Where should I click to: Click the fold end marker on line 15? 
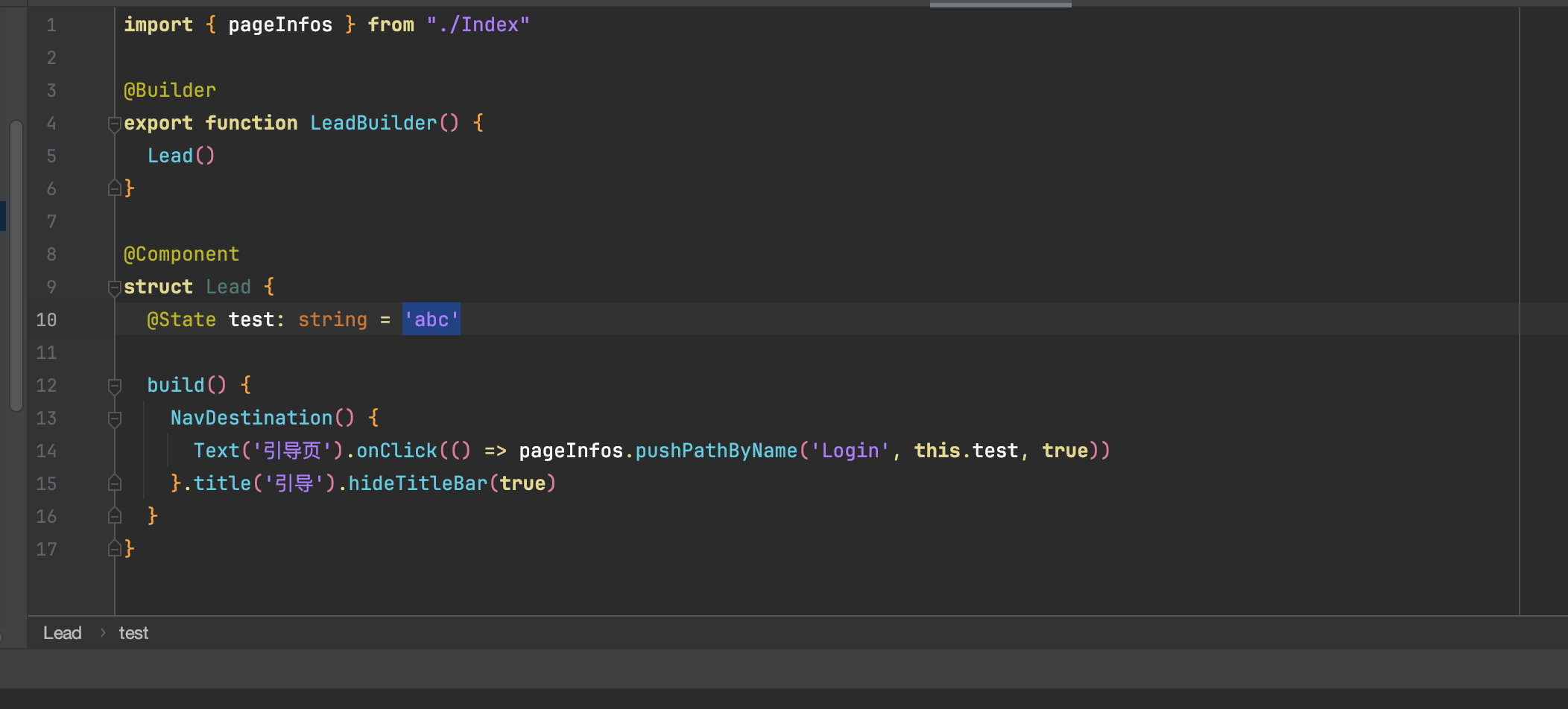pos(114,483)
